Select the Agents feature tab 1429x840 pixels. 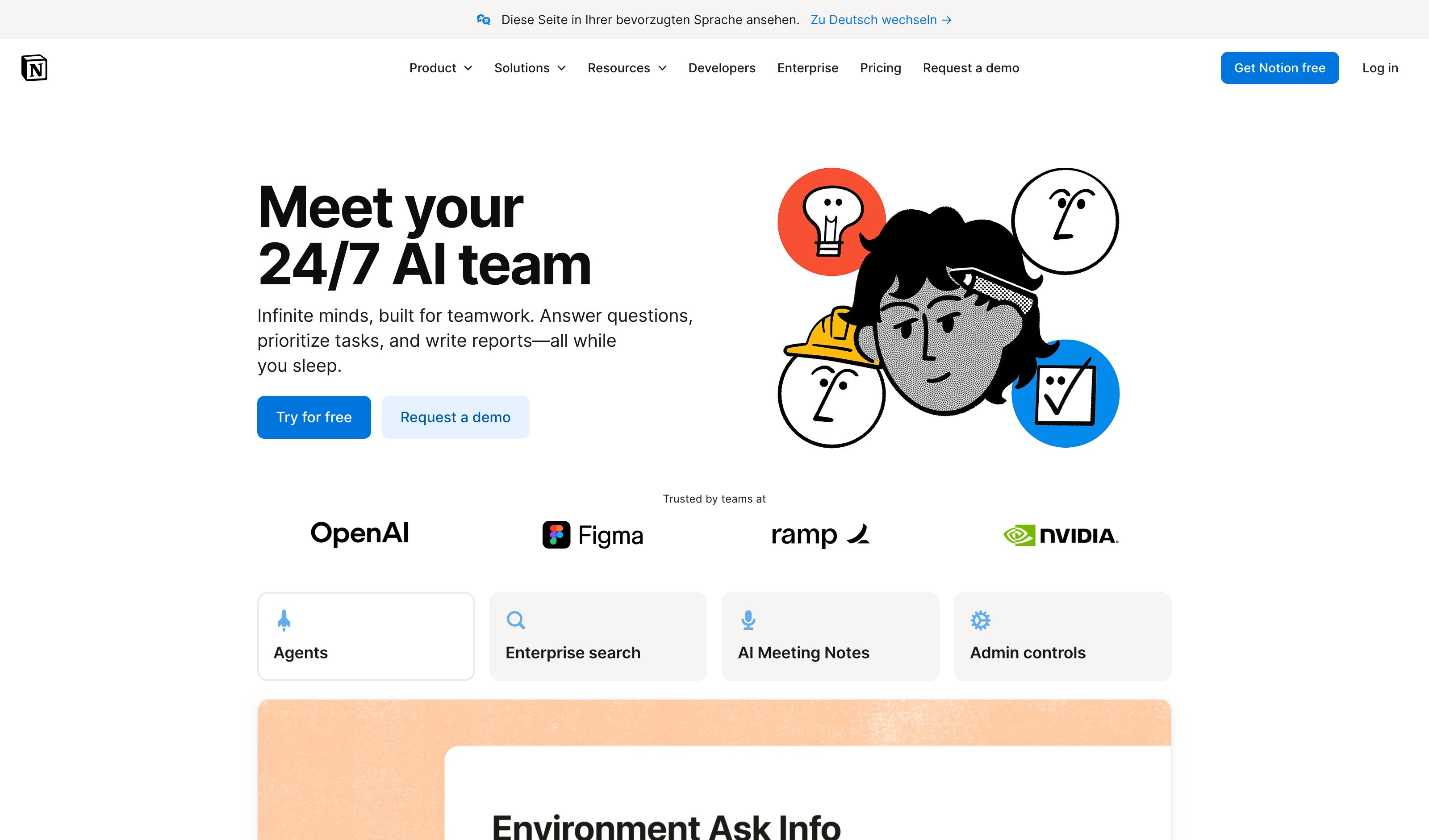coord(366,636)
